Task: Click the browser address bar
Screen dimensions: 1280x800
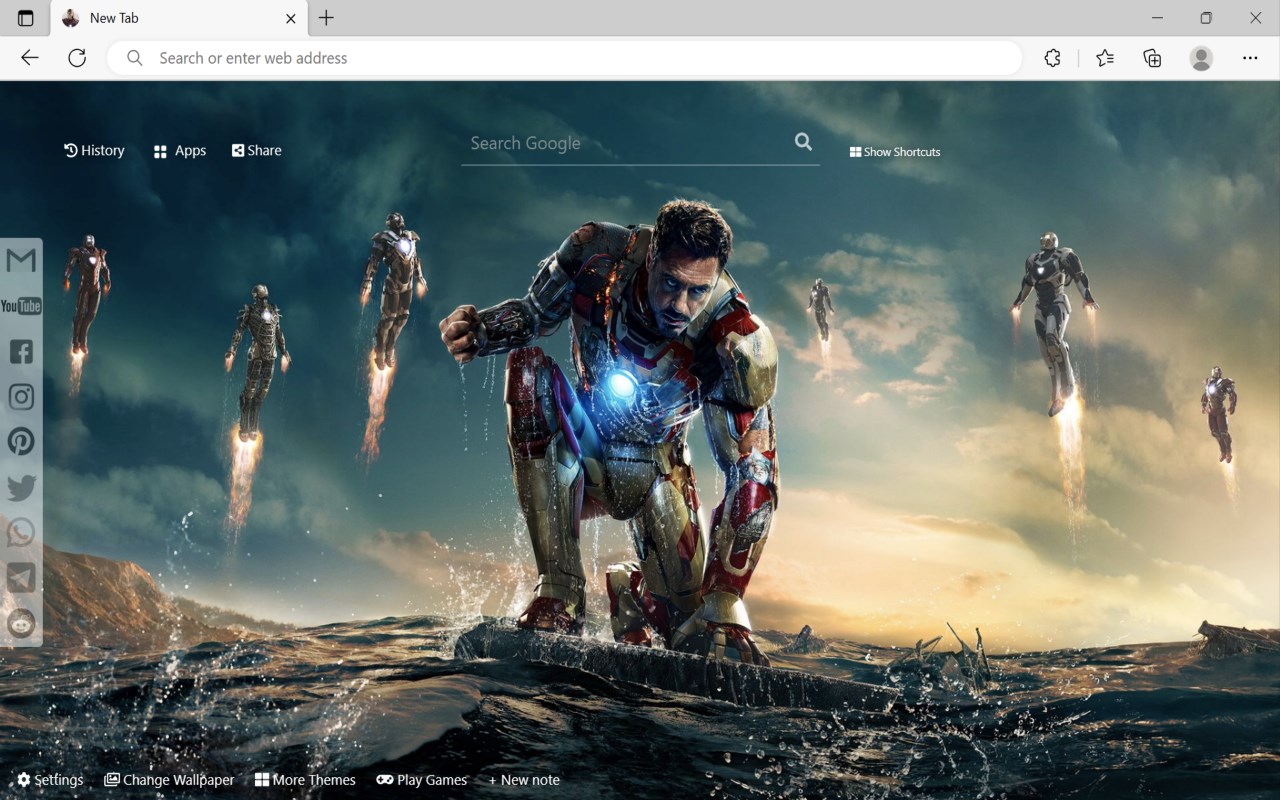Action: 564,58
